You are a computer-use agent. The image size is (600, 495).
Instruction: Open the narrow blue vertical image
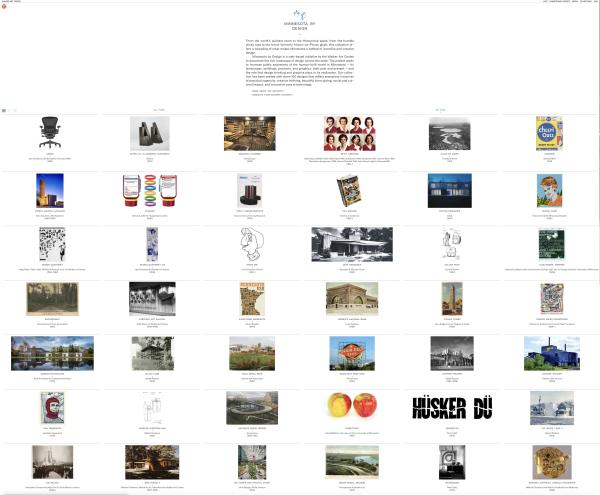[152, 244]
